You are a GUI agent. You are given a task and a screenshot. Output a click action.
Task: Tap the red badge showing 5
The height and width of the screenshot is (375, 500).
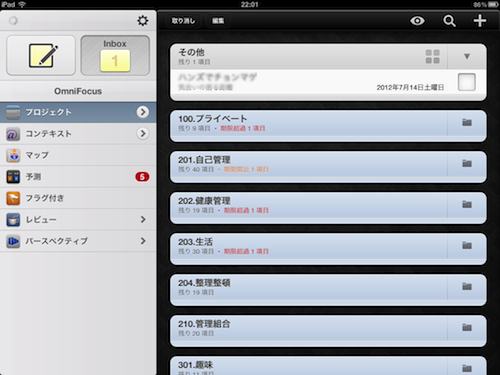142,177
